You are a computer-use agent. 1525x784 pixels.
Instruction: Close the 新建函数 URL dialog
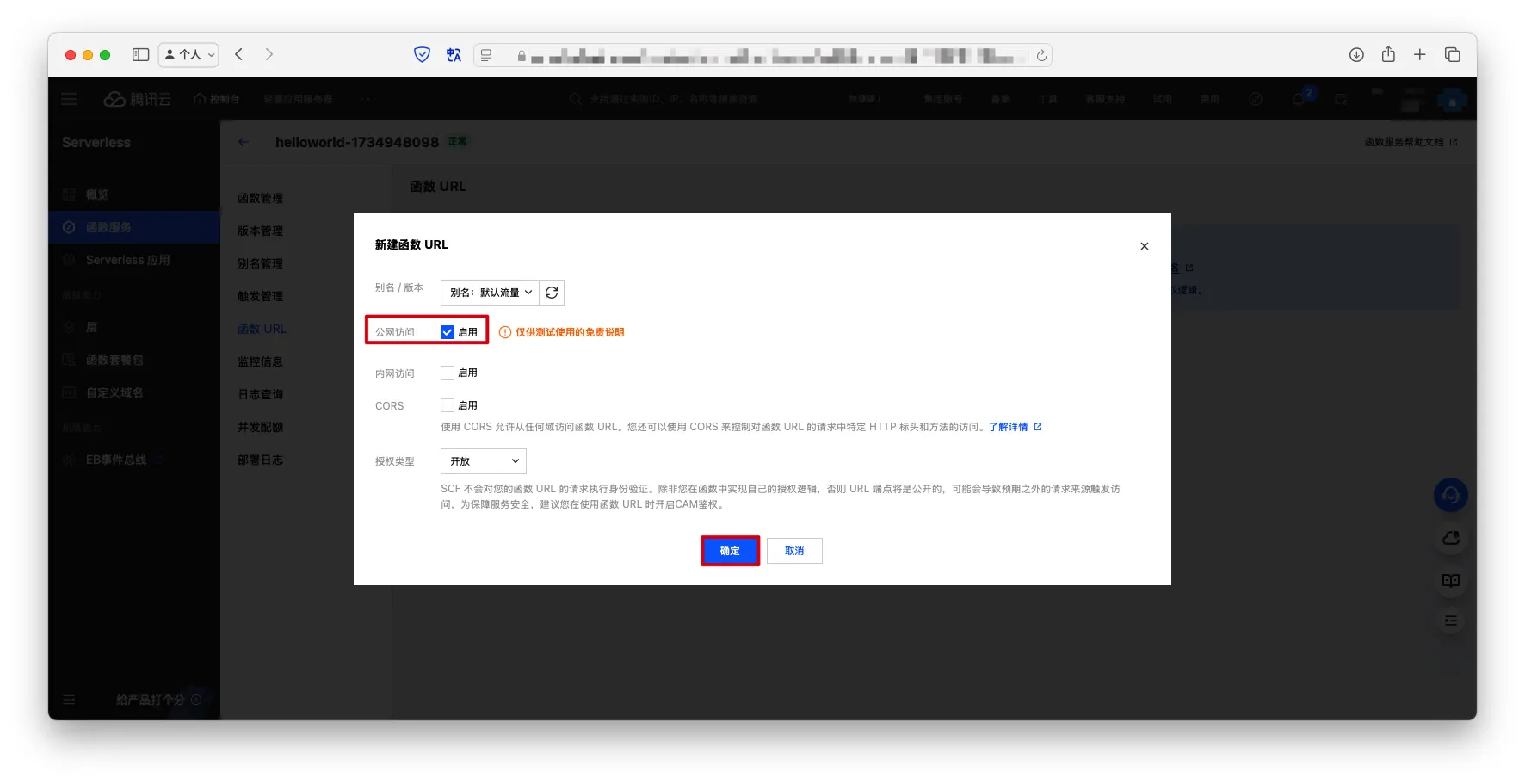point(1144,246)
